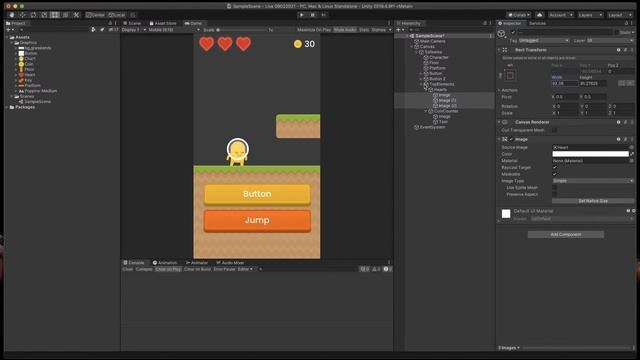This screenshot has height=360, width=640.
Task: Expand the Assets folder in Project
Action: tap(8, 37)
